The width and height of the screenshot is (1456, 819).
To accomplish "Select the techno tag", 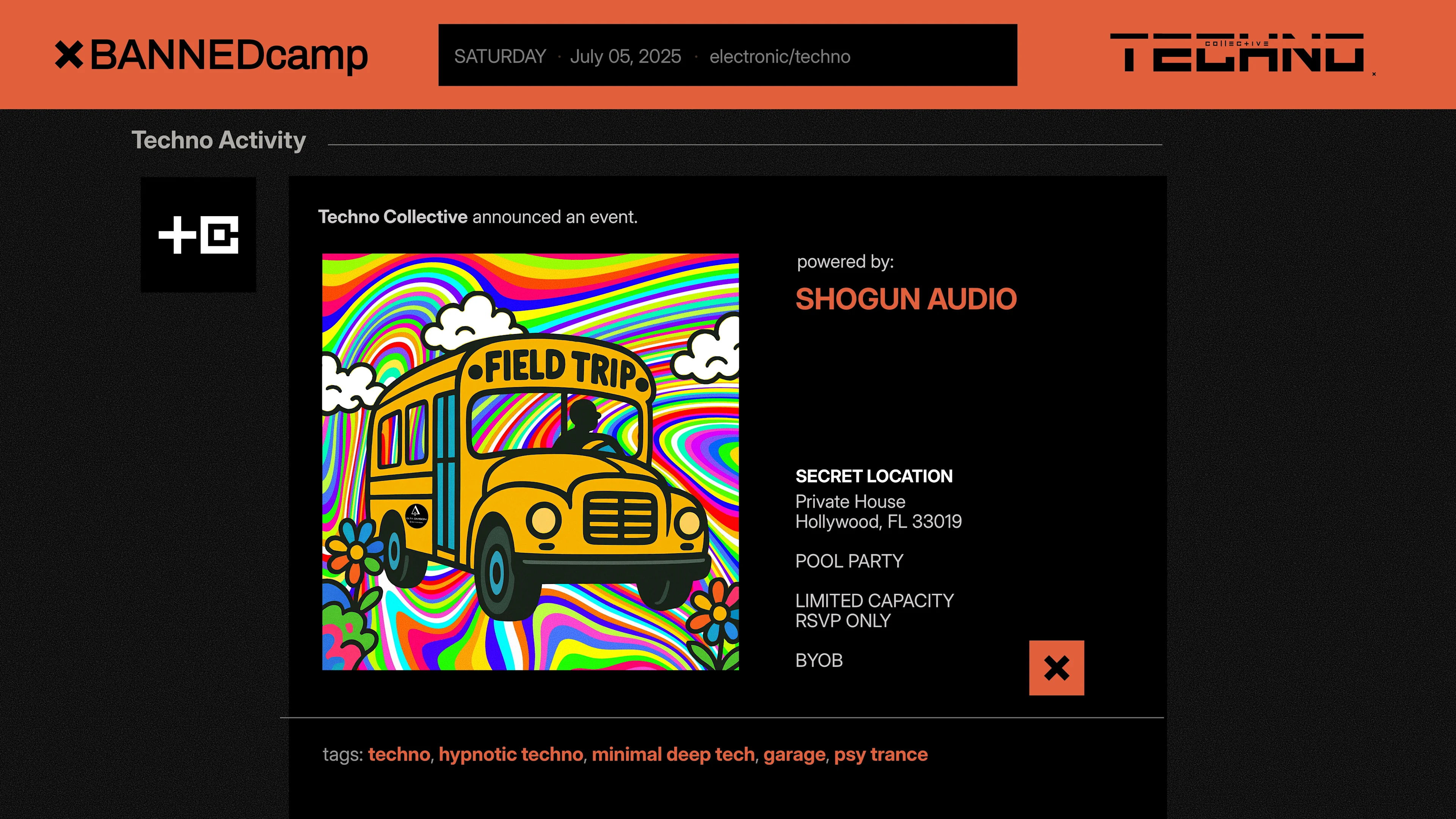I will coord(399,755).
